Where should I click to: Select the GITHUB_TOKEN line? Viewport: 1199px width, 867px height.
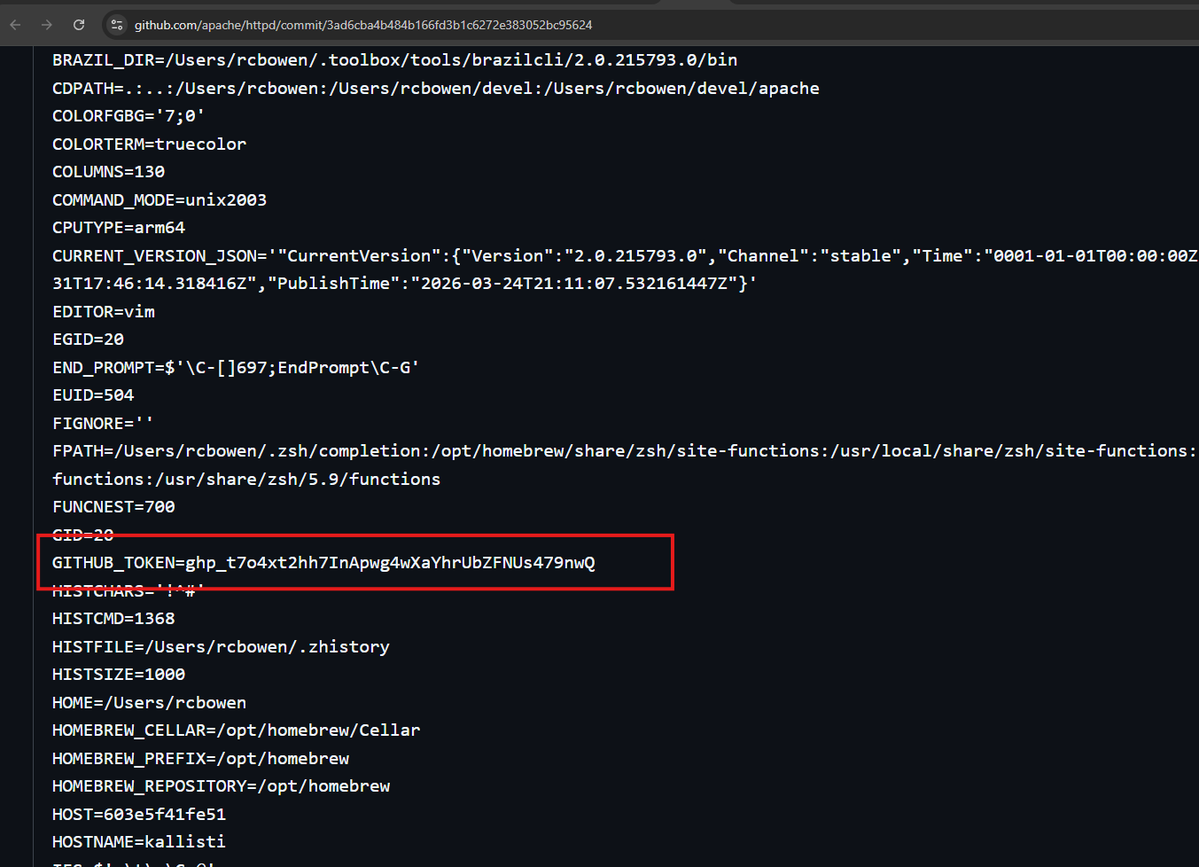(323, 563)
